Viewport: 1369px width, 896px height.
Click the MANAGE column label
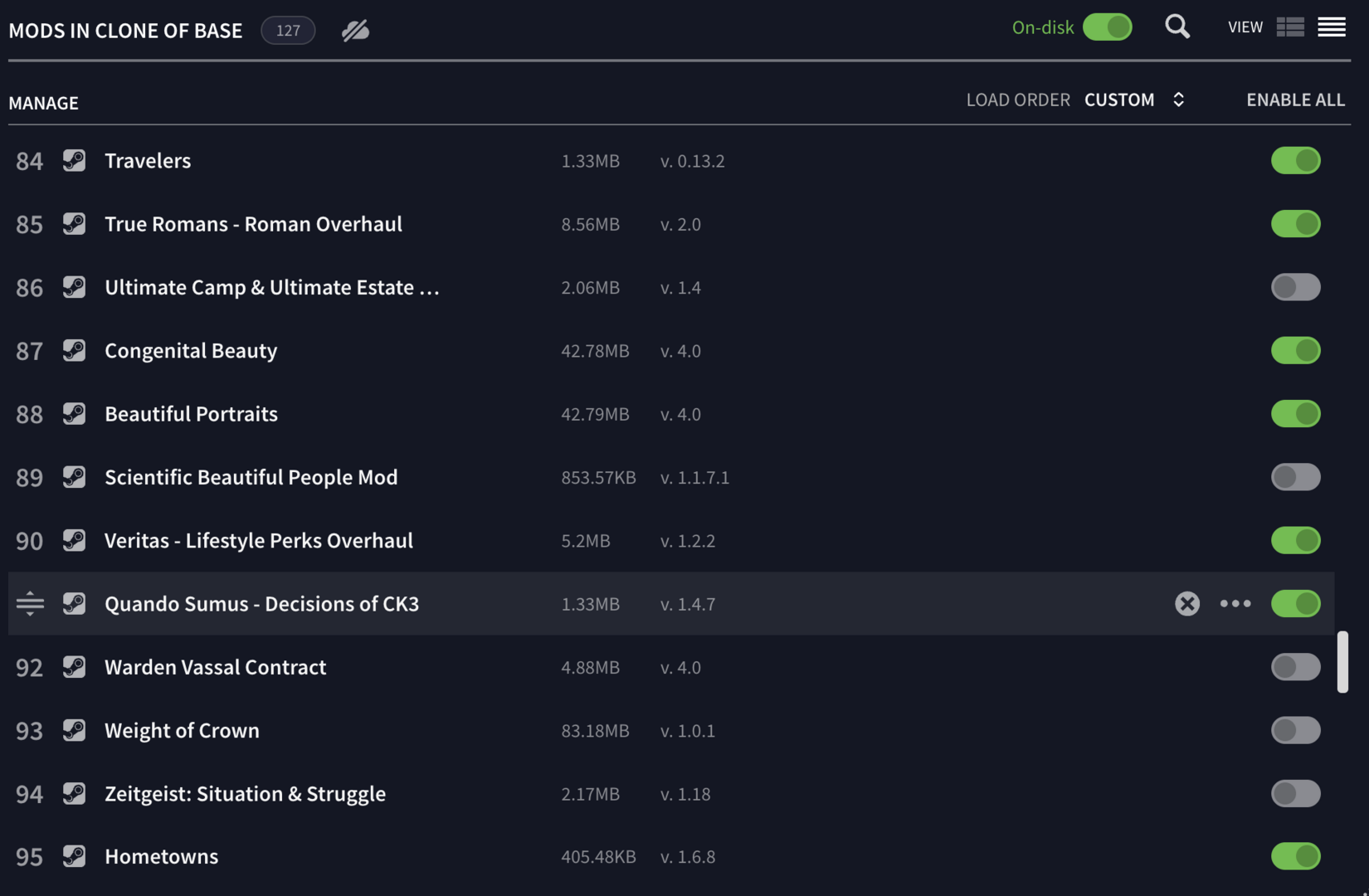[x=43, y=103]
